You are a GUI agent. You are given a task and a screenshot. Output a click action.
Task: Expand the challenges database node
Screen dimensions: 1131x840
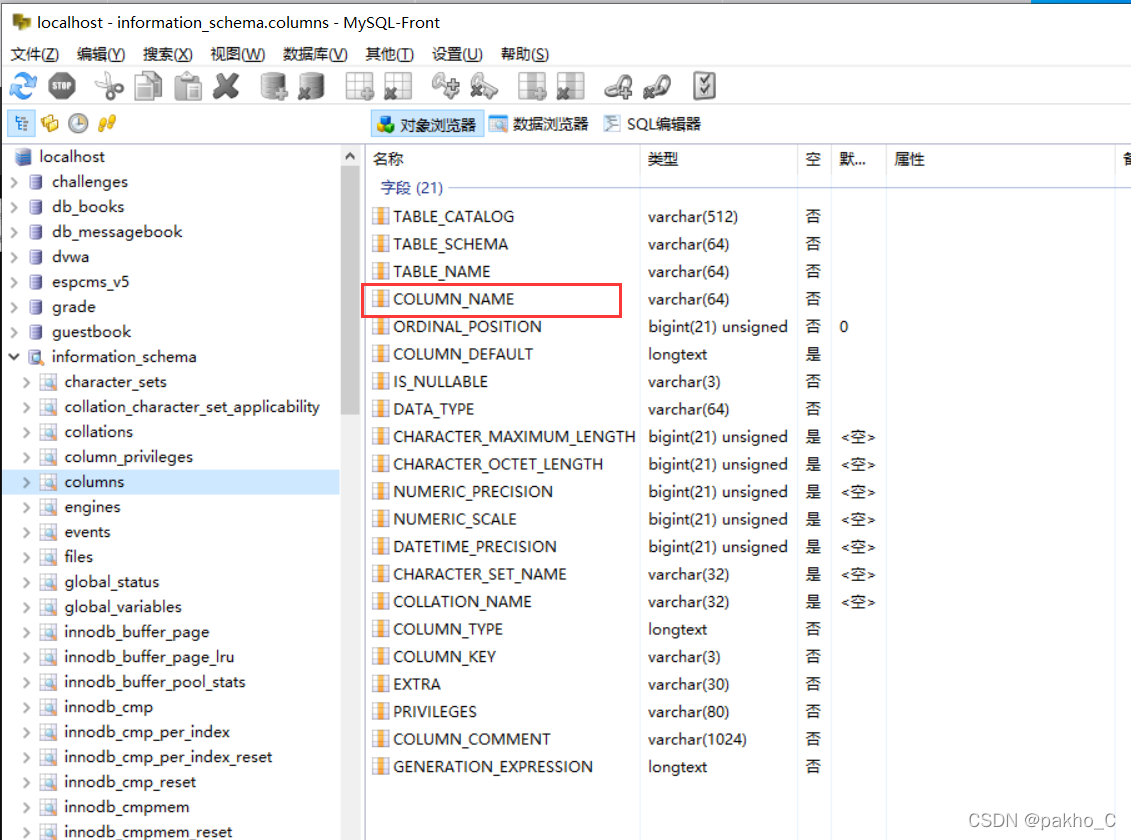coord(14,182)
